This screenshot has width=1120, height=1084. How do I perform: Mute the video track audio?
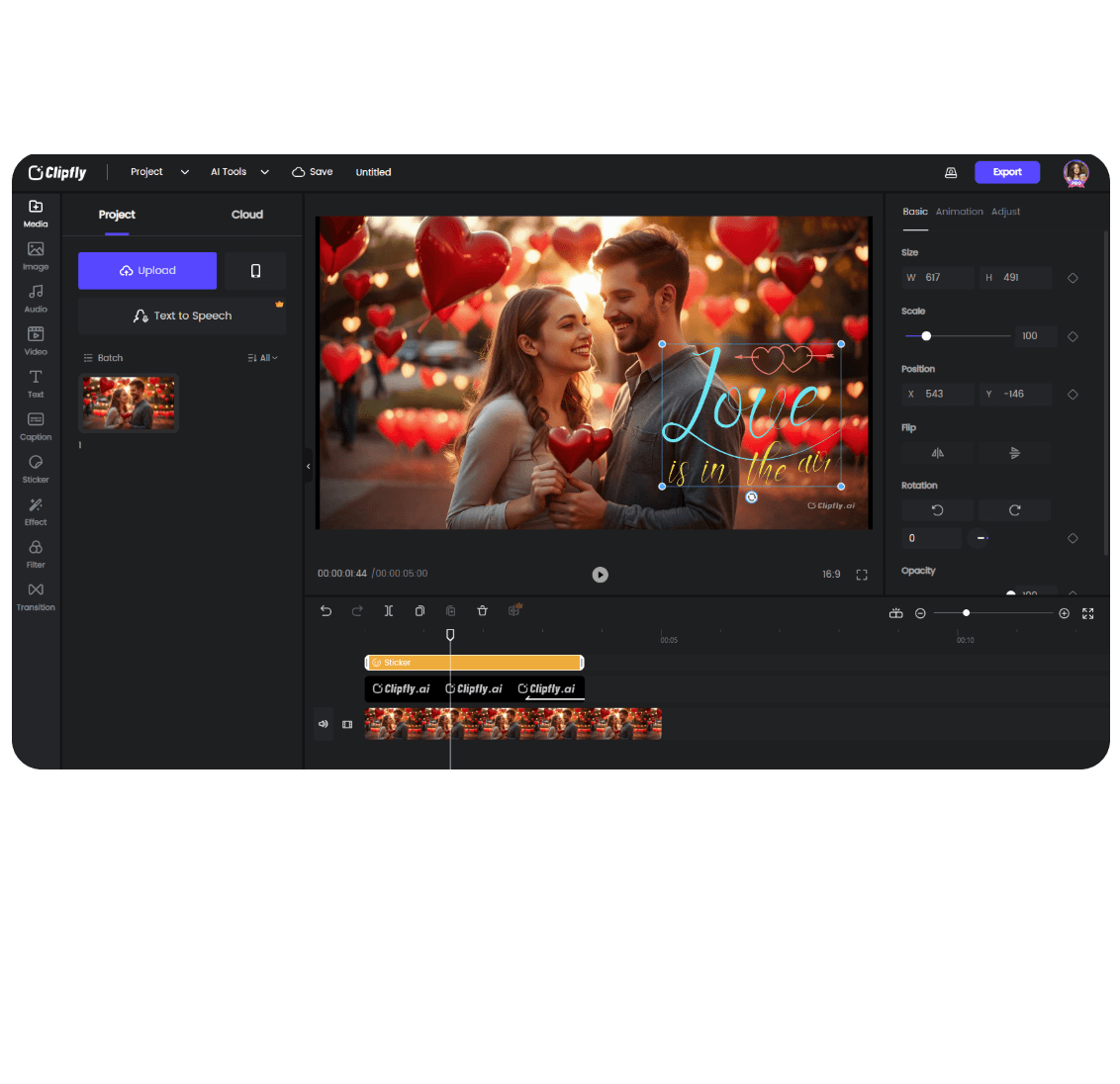(x=324, y=724)
